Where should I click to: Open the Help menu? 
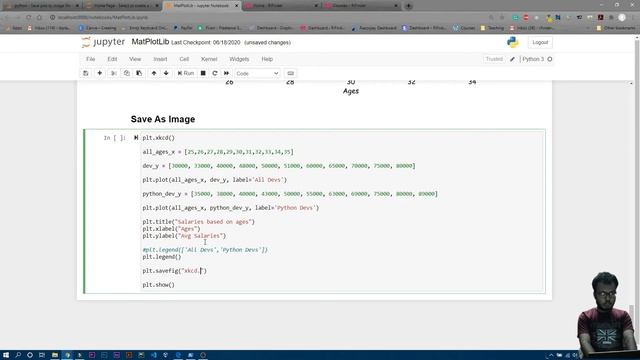267,59
